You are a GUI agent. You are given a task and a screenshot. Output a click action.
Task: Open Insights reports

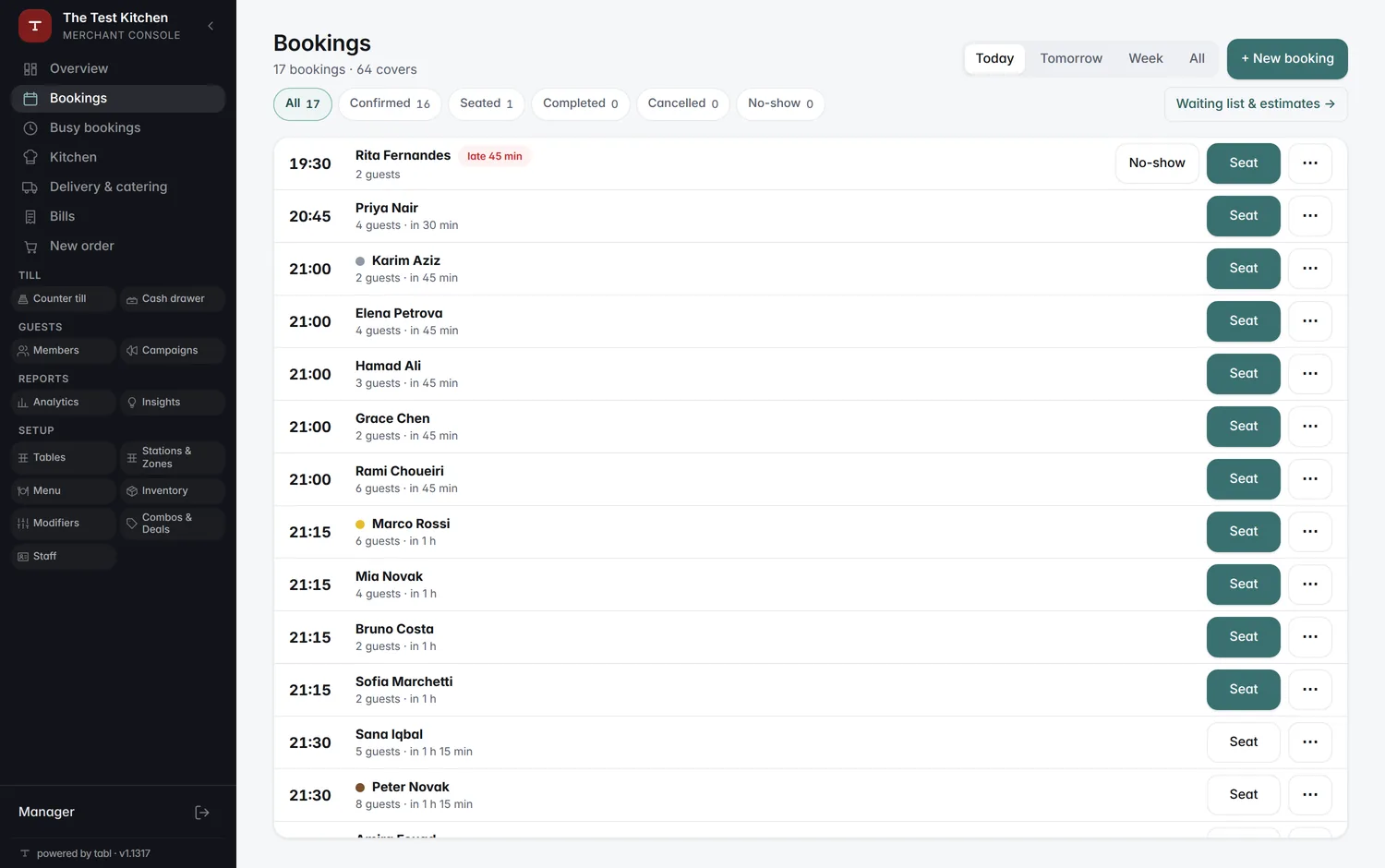[173, 403]
